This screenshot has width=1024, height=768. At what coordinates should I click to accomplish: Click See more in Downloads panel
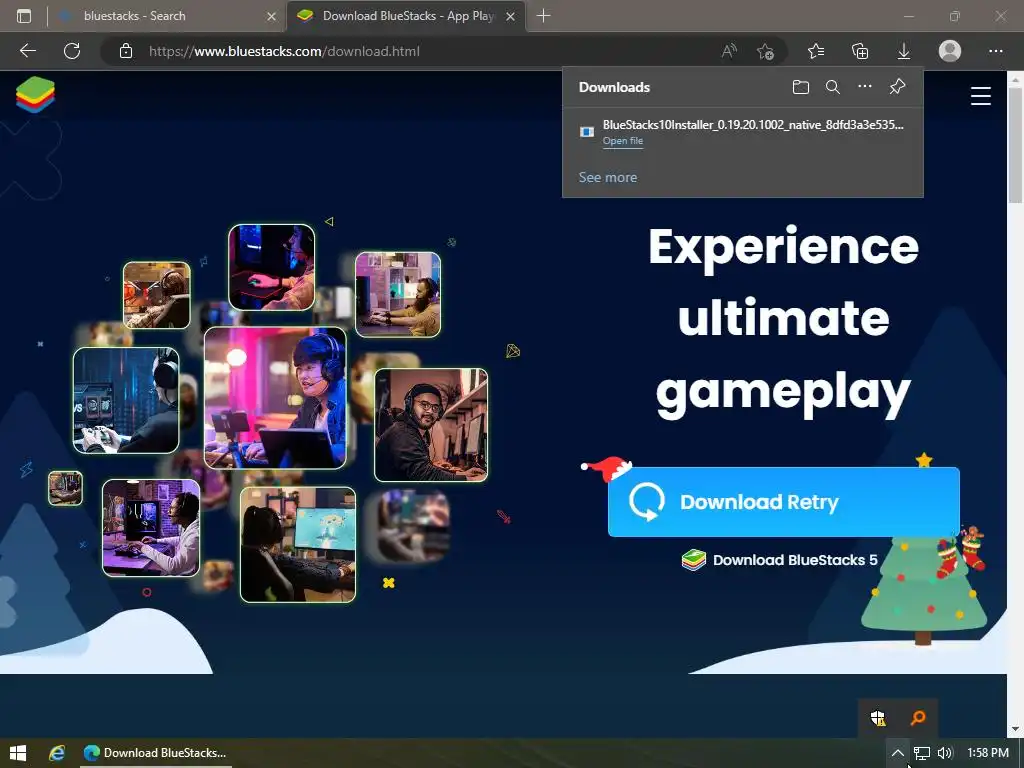(607, 177)
